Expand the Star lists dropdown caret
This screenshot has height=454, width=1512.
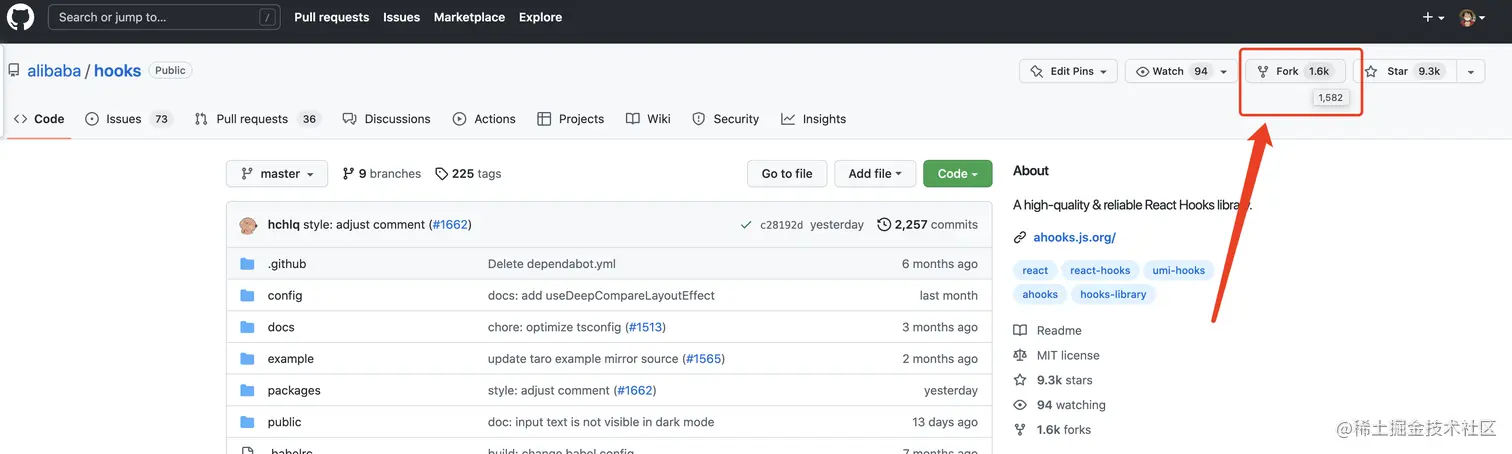click(1470, 71)
